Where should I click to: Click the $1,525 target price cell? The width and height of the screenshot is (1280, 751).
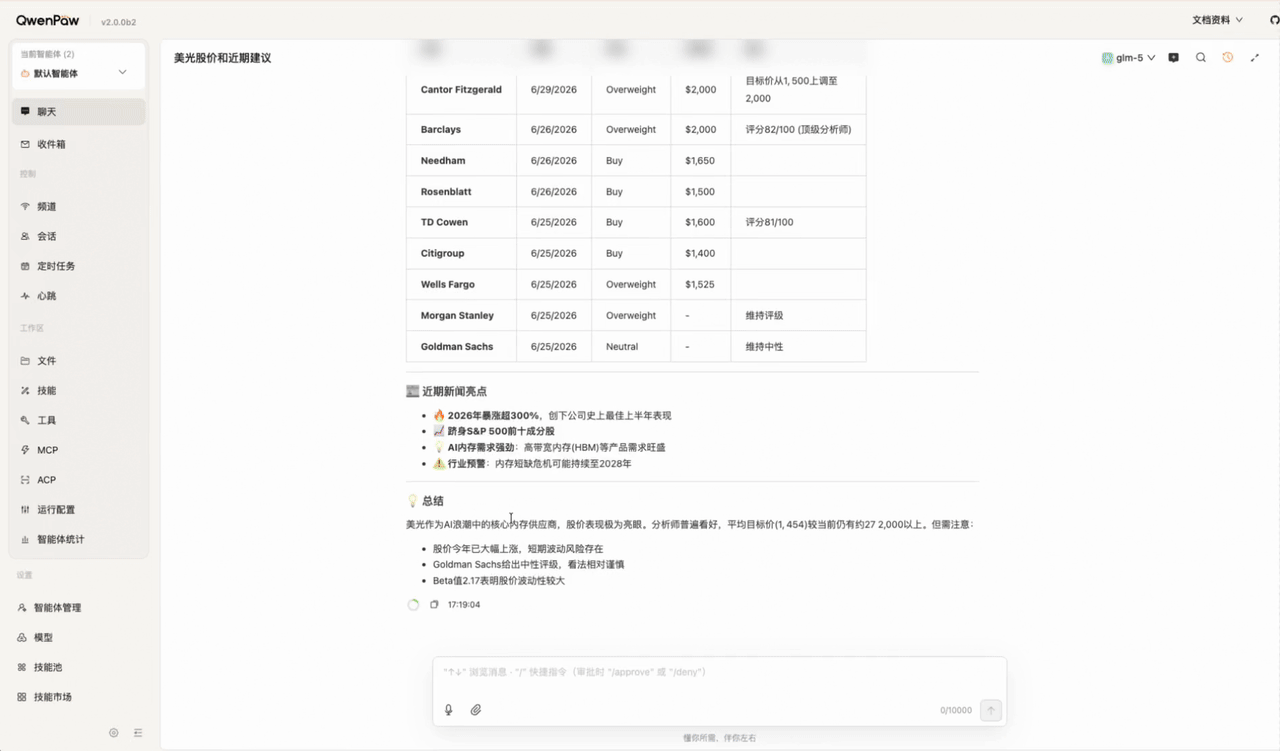[x=701, y=285]
